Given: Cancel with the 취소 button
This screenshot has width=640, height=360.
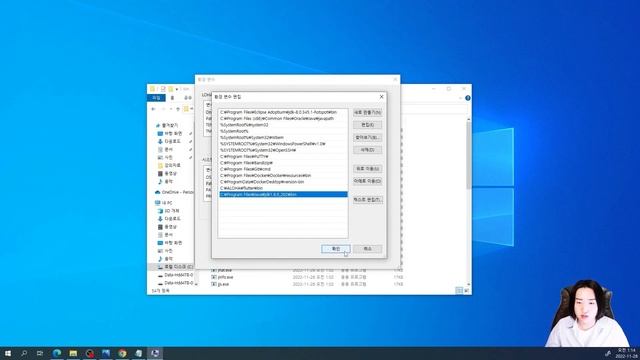Looking at the screenshot, I should 368,249.
